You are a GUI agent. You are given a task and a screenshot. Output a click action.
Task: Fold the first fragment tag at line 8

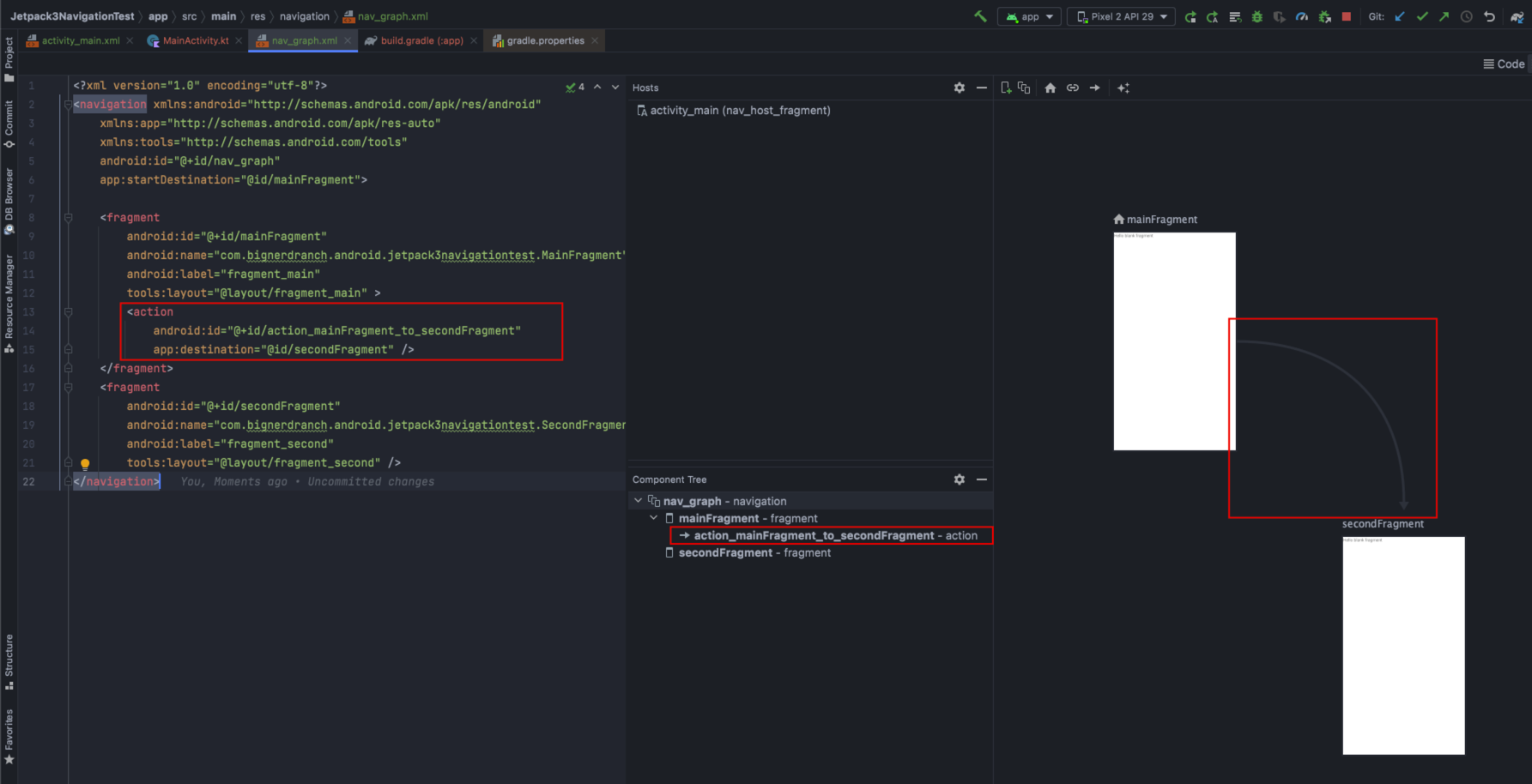pyautogui.click(x=68, y=218)
